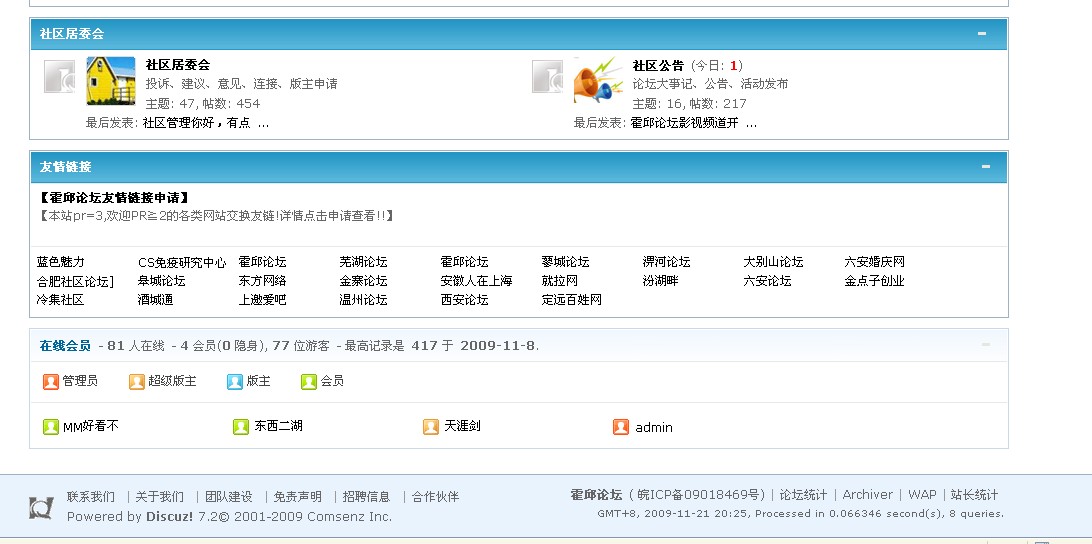Visit the 大别山论坛 link

click(x=773, y=262)
